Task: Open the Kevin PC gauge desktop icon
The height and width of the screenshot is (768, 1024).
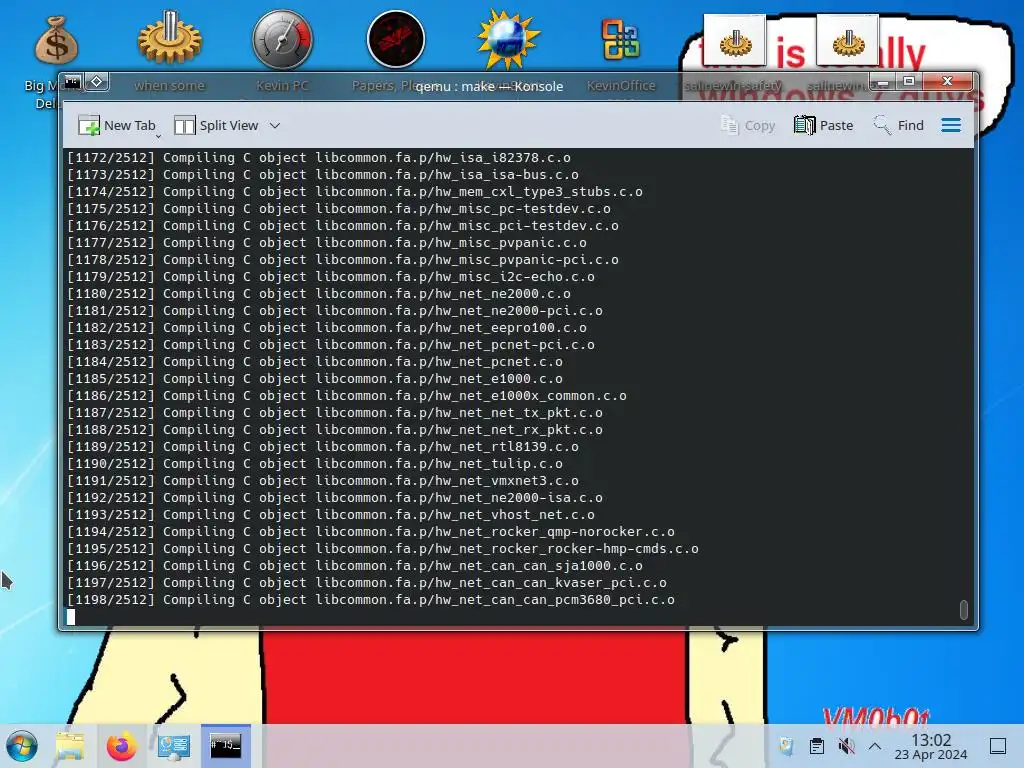Action: 282,39
